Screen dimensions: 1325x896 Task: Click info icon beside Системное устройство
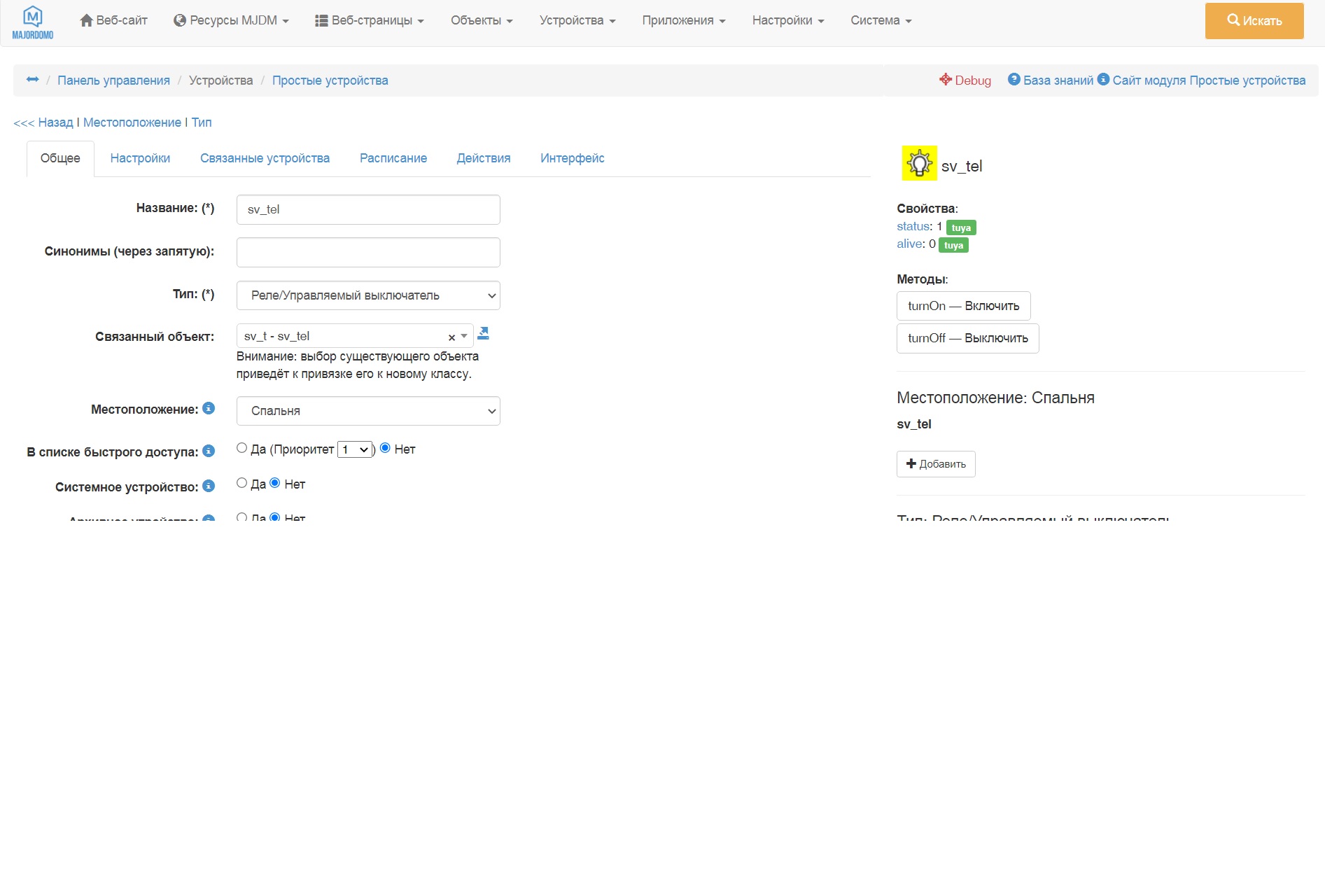pyautogui.click(x=209, y=486)
